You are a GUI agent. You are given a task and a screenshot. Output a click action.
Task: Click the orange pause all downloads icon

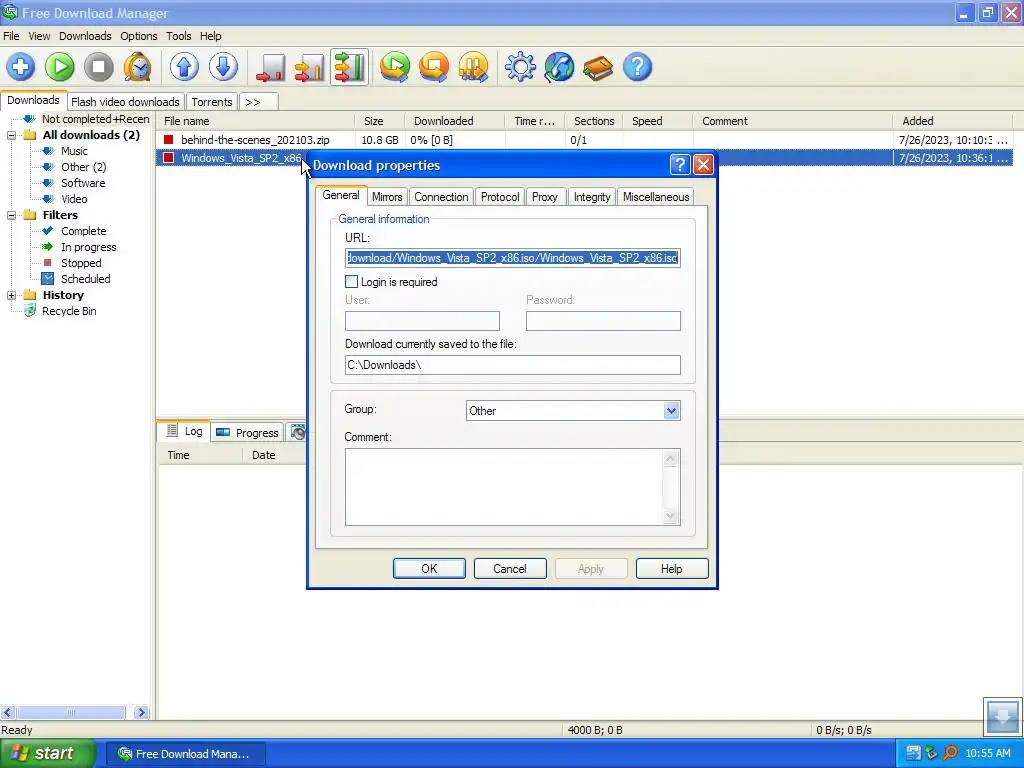[x=473, y=67]
